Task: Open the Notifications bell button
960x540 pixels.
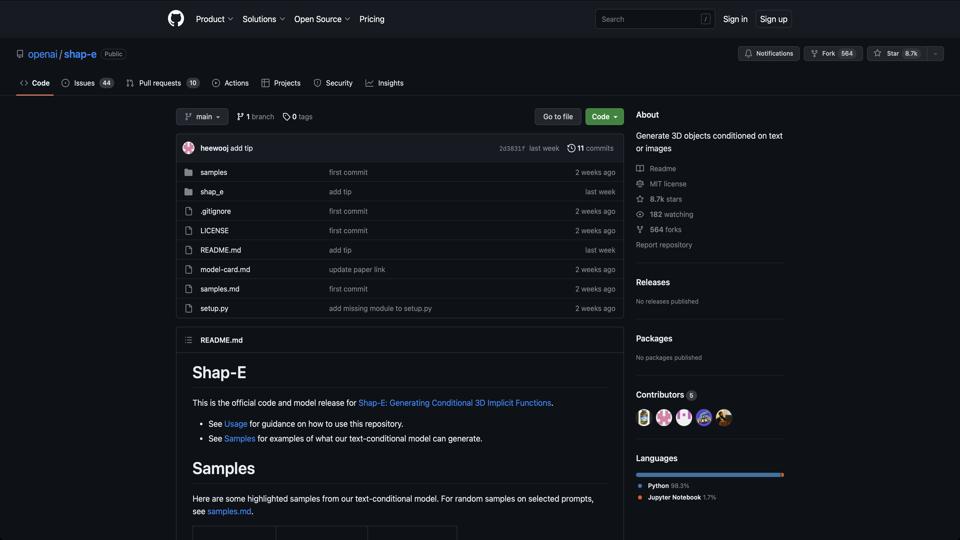Action: [768, 54]
